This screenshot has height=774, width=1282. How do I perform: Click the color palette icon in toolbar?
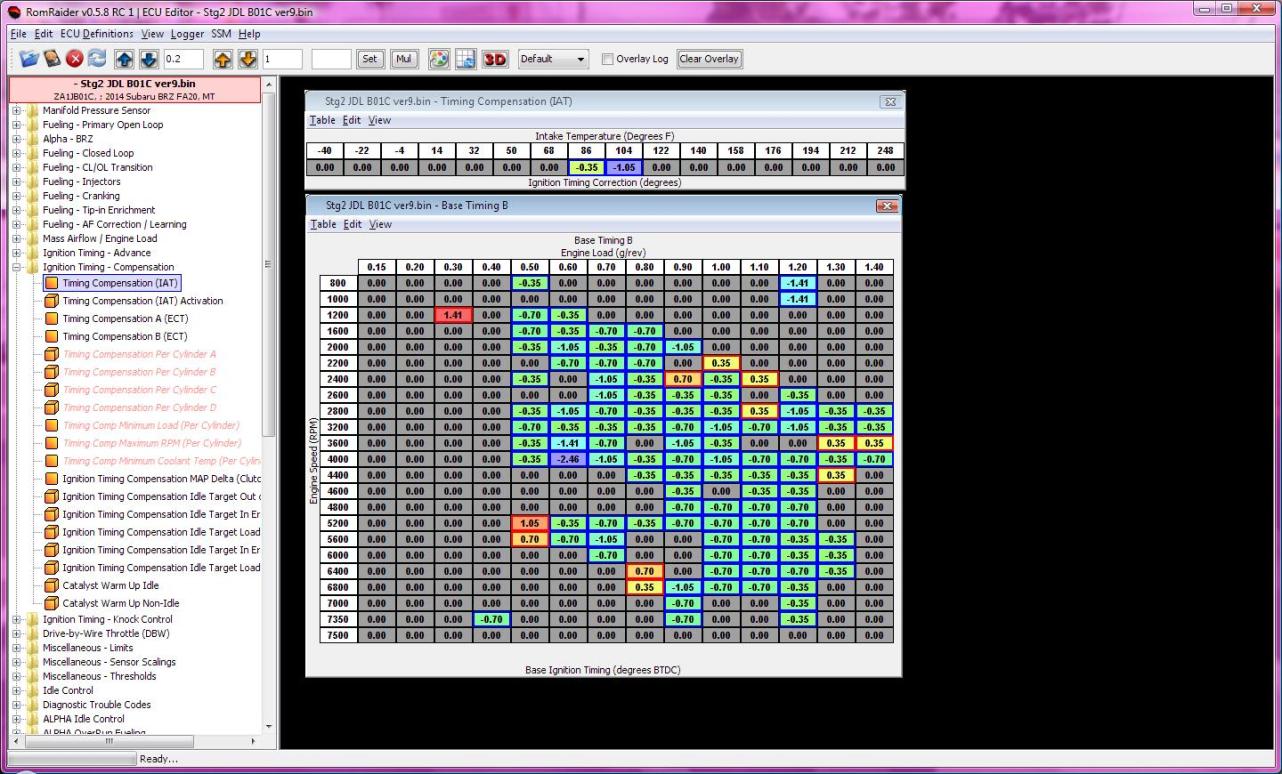click(438, 59)
